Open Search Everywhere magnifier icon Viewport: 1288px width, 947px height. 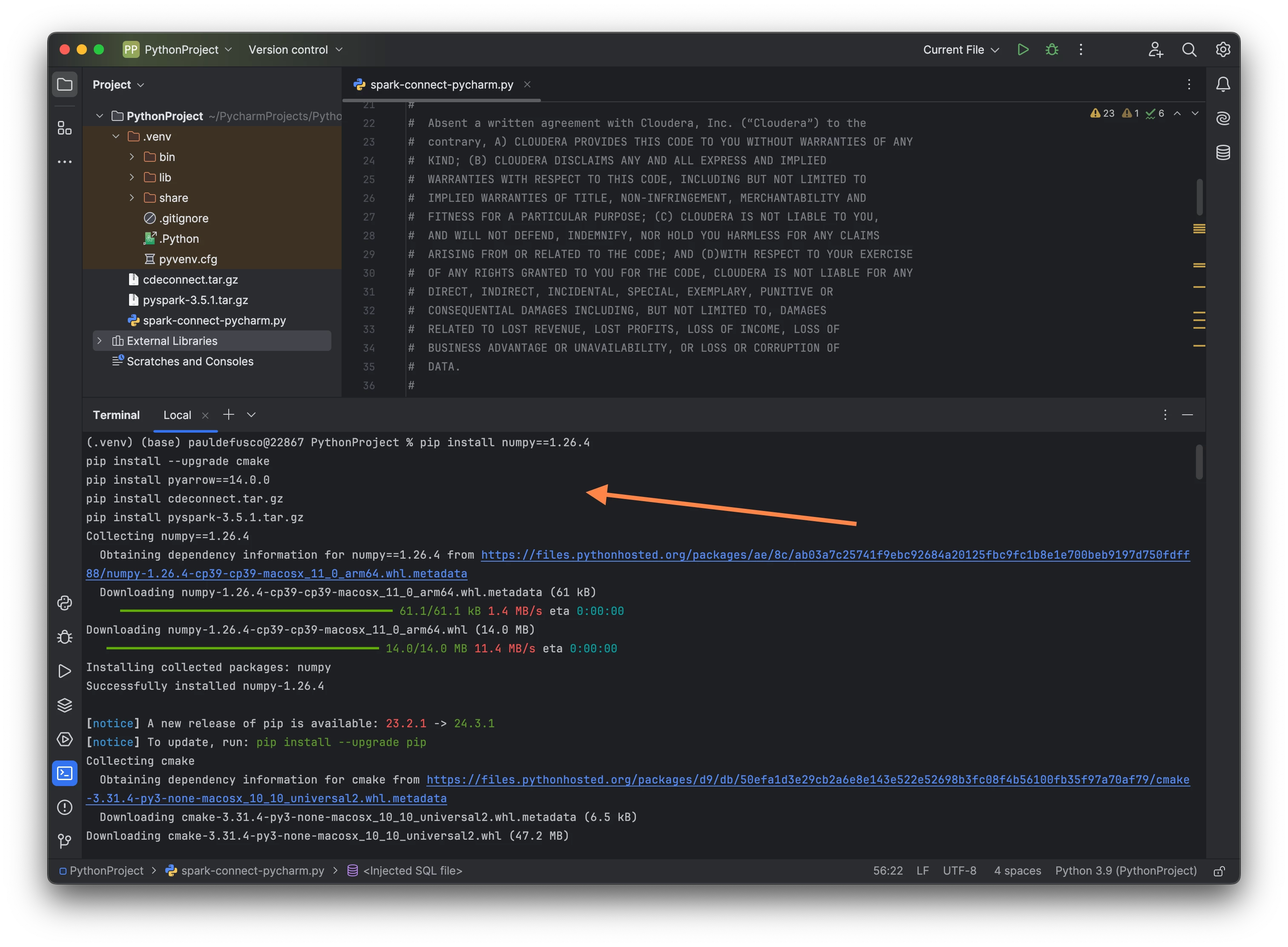point(1189,50)
